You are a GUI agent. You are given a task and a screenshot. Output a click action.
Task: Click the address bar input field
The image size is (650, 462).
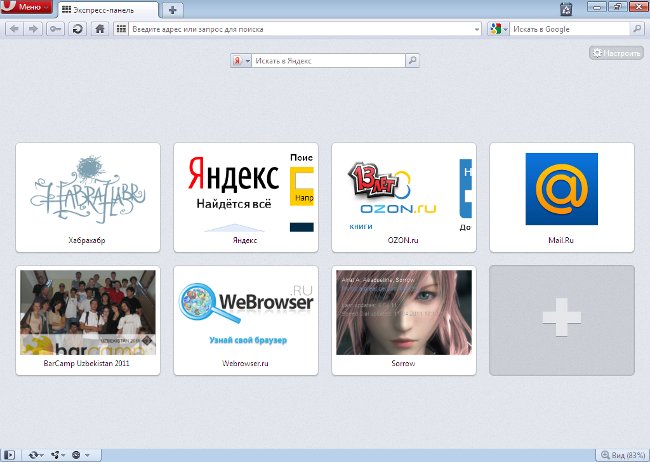(x=300, y=29)
